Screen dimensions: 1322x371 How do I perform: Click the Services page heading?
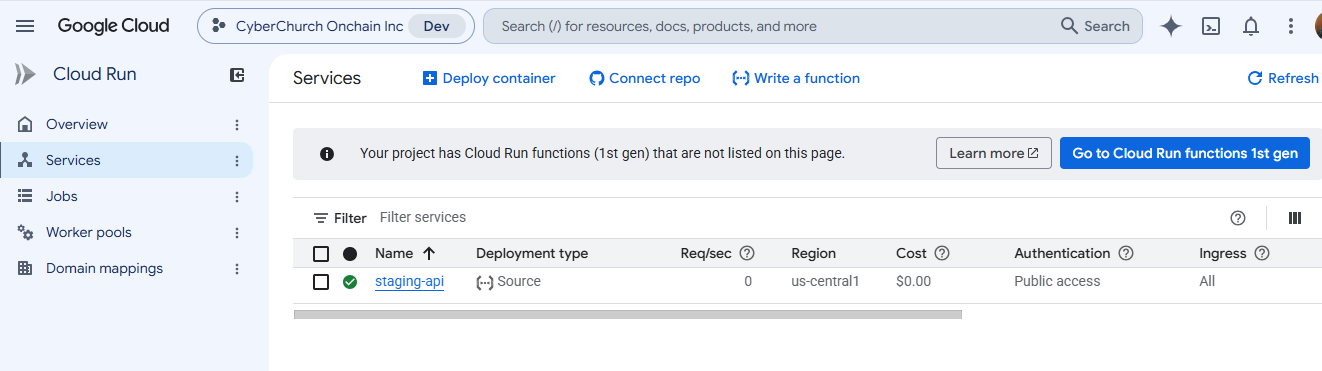pos(327,78)
